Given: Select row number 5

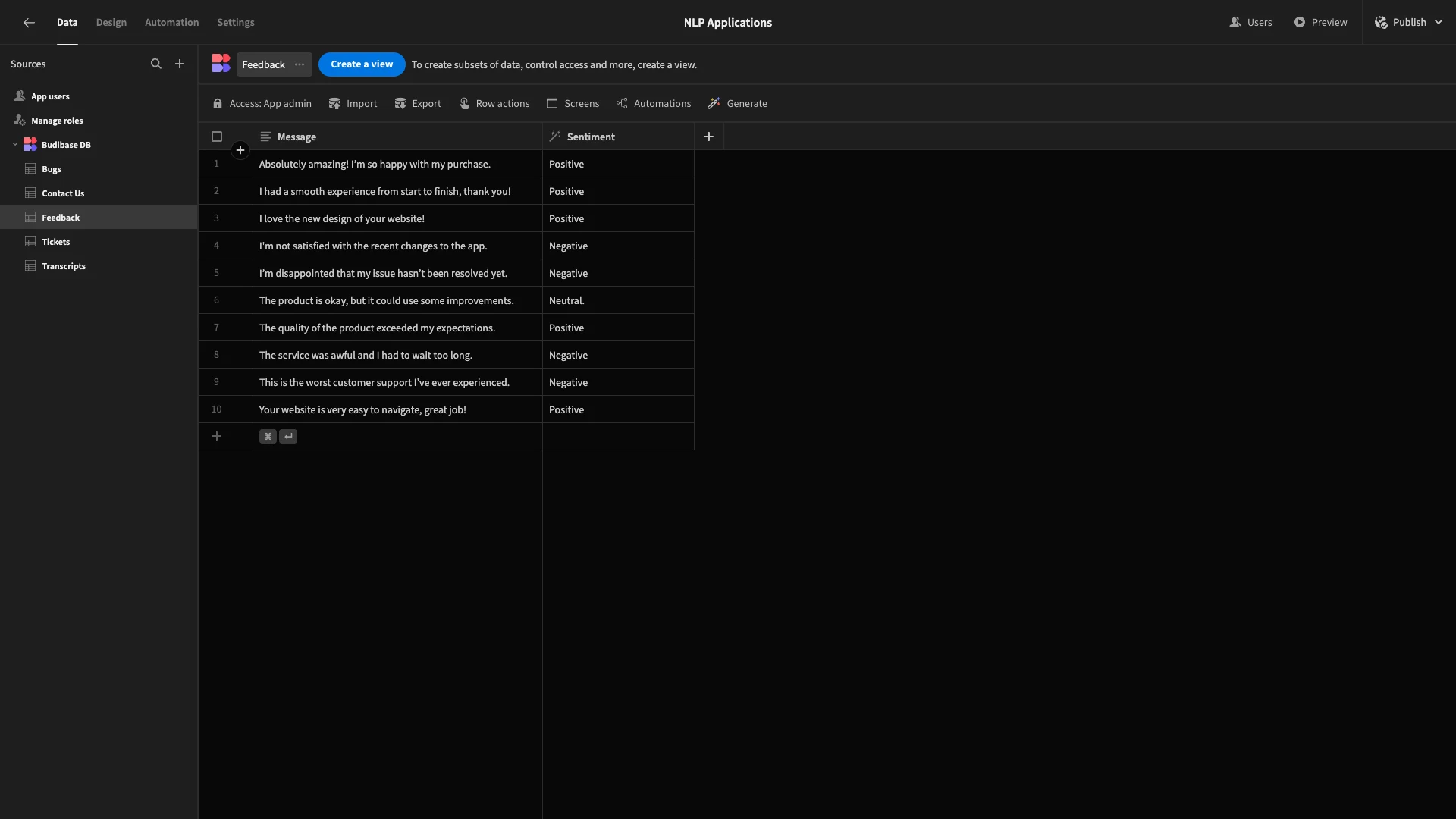Looking at the screenshot, I should [216, 273].
